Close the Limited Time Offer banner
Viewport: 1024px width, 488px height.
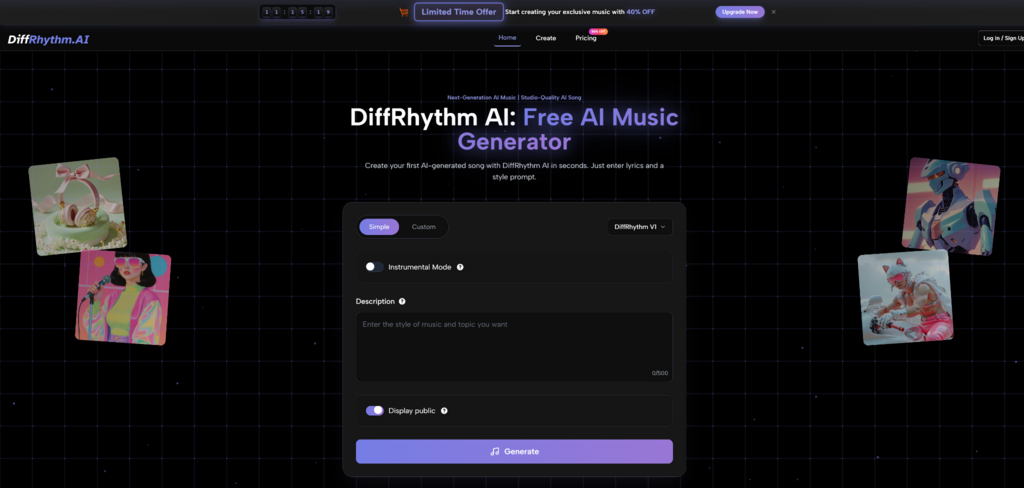(773, 12)
